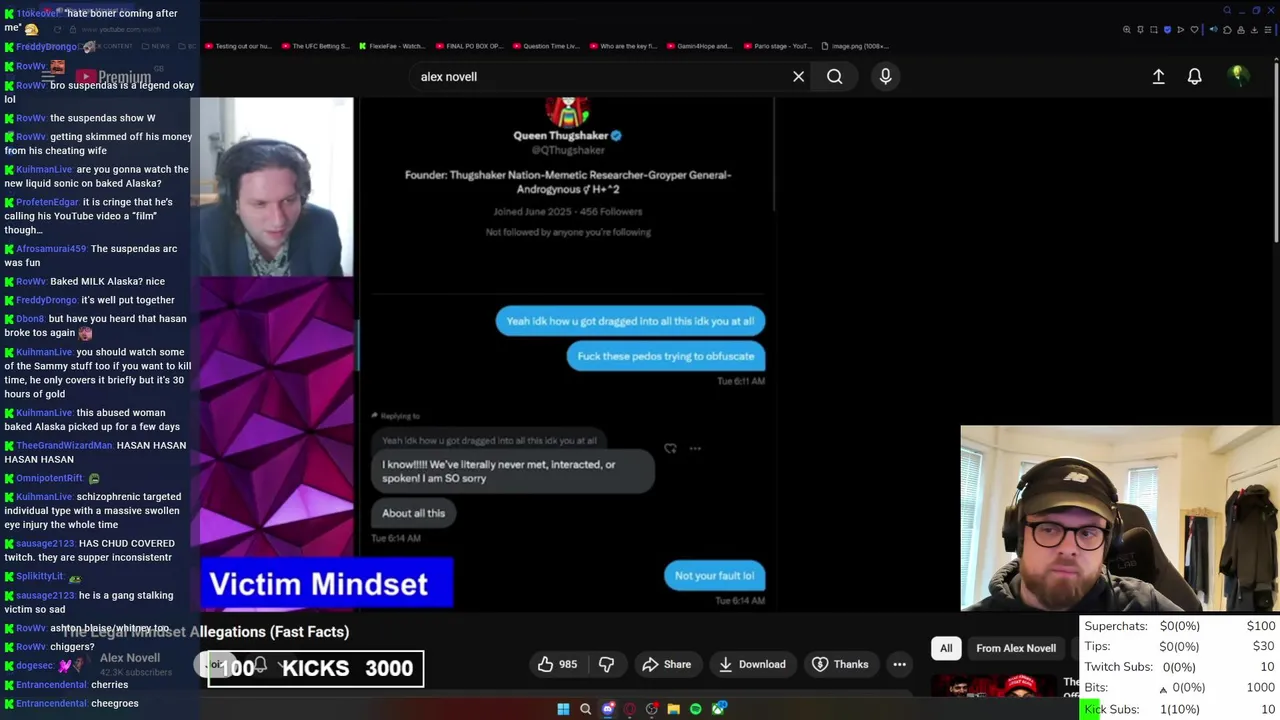Open YouTube notifications bell
This screenshot has width=1280, height=720.
point(1194,76)
